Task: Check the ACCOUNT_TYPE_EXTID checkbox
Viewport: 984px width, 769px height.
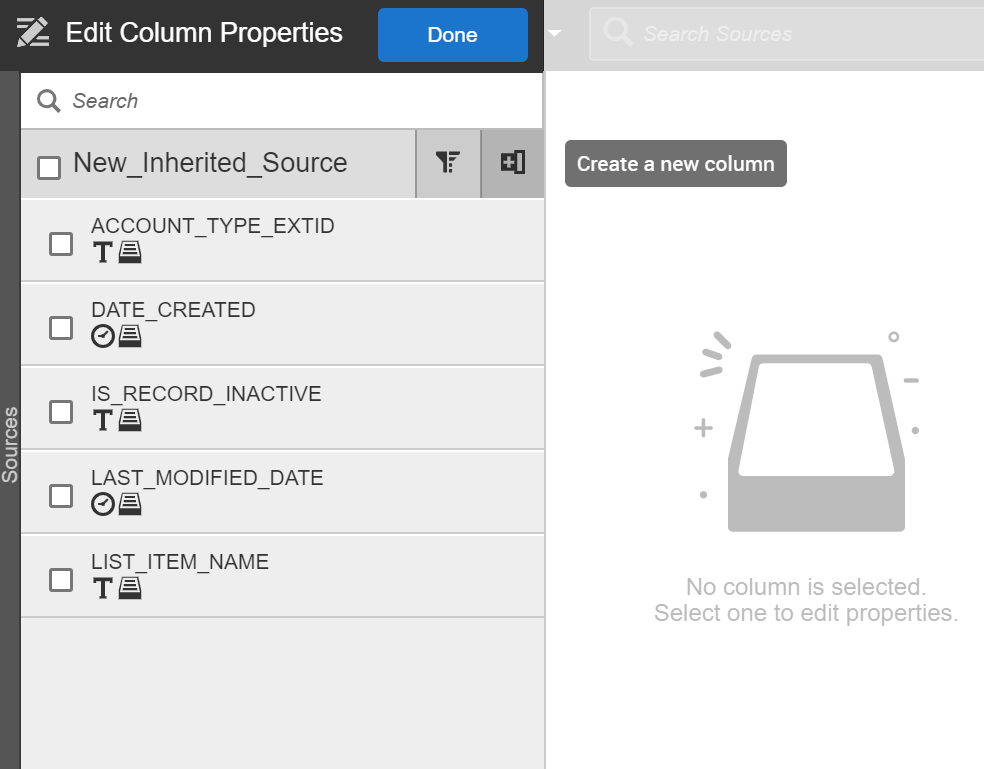Action: tap(61, 244)
